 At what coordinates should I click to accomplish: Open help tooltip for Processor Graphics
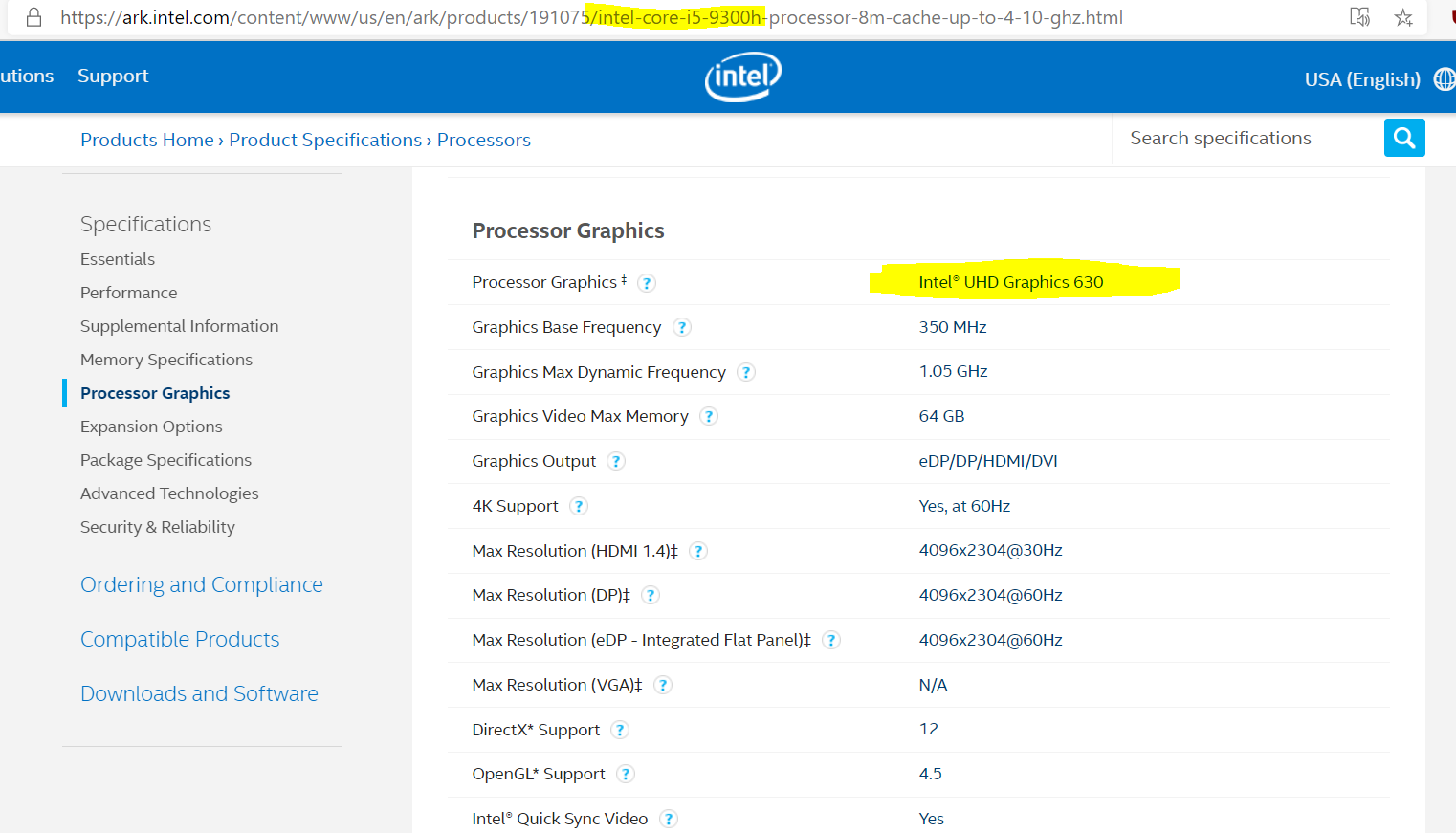[647, 283]
